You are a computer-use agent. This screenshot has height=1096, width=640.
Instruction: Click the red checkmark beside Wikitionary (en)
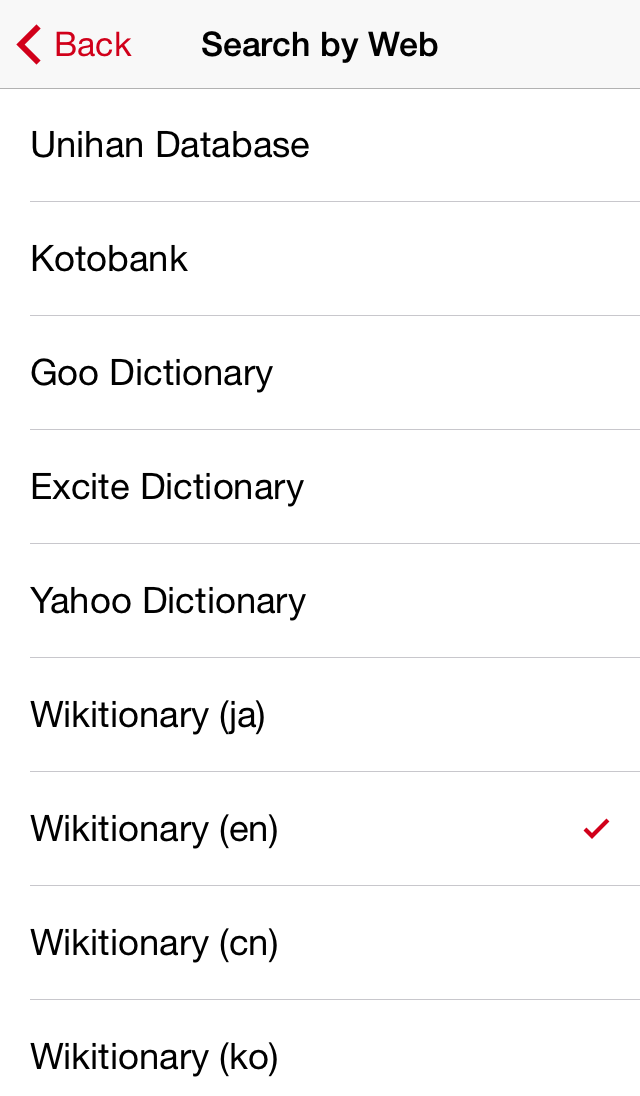[596, 829]
